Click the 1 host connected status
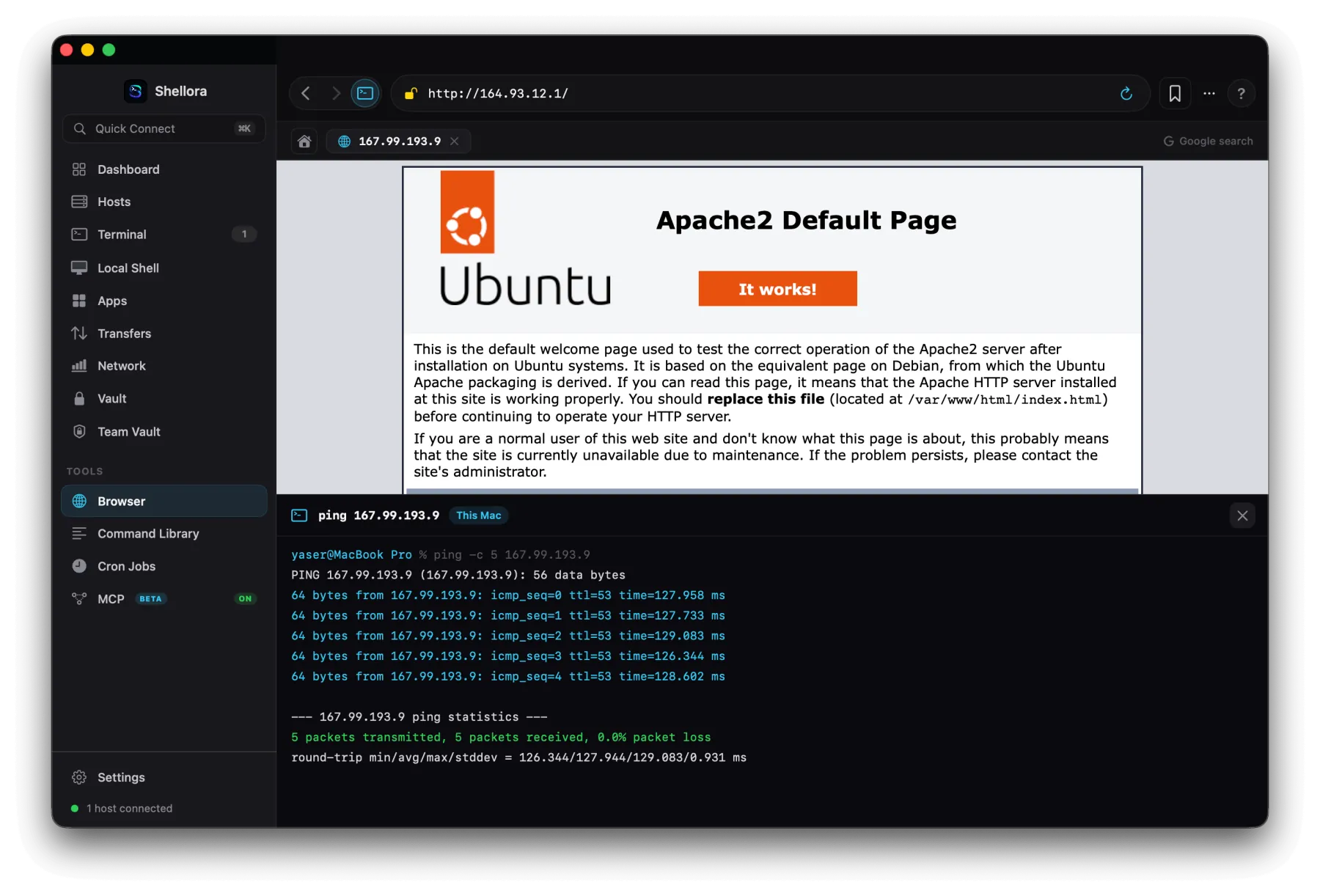The width and height of the screenshot is (1320, 896). pos(122,808)
